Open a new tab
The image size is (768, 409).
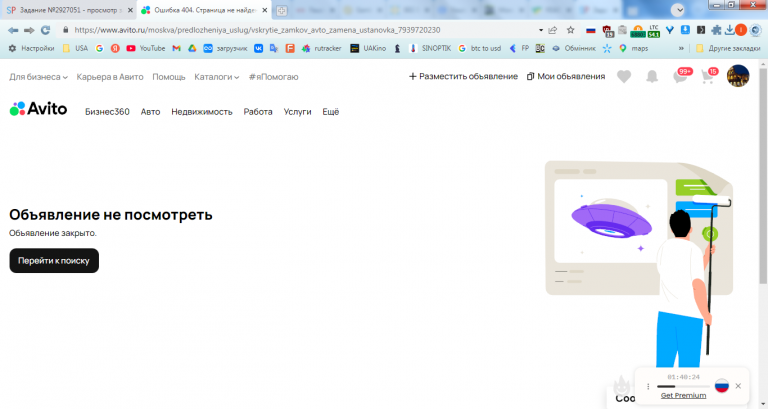point(282,10)
